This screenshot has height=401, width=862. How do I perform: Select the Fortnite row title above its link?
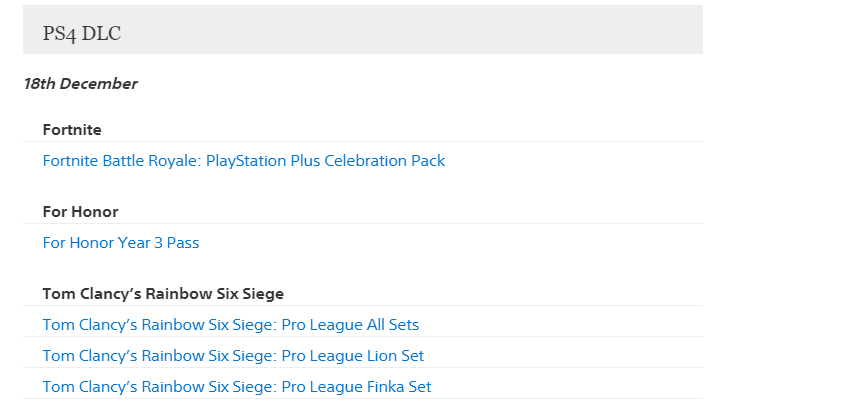[x=72, y=130]
